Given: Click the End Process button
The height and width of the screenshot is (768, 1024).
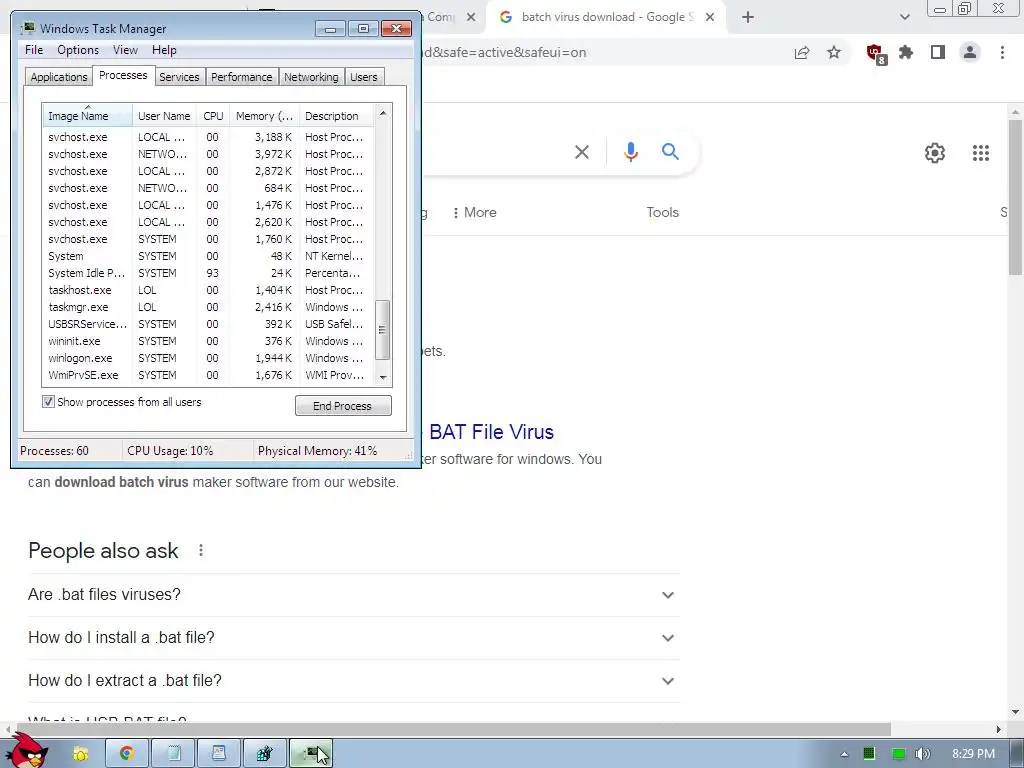Looking at the screenshot, I should pos(343,406).
